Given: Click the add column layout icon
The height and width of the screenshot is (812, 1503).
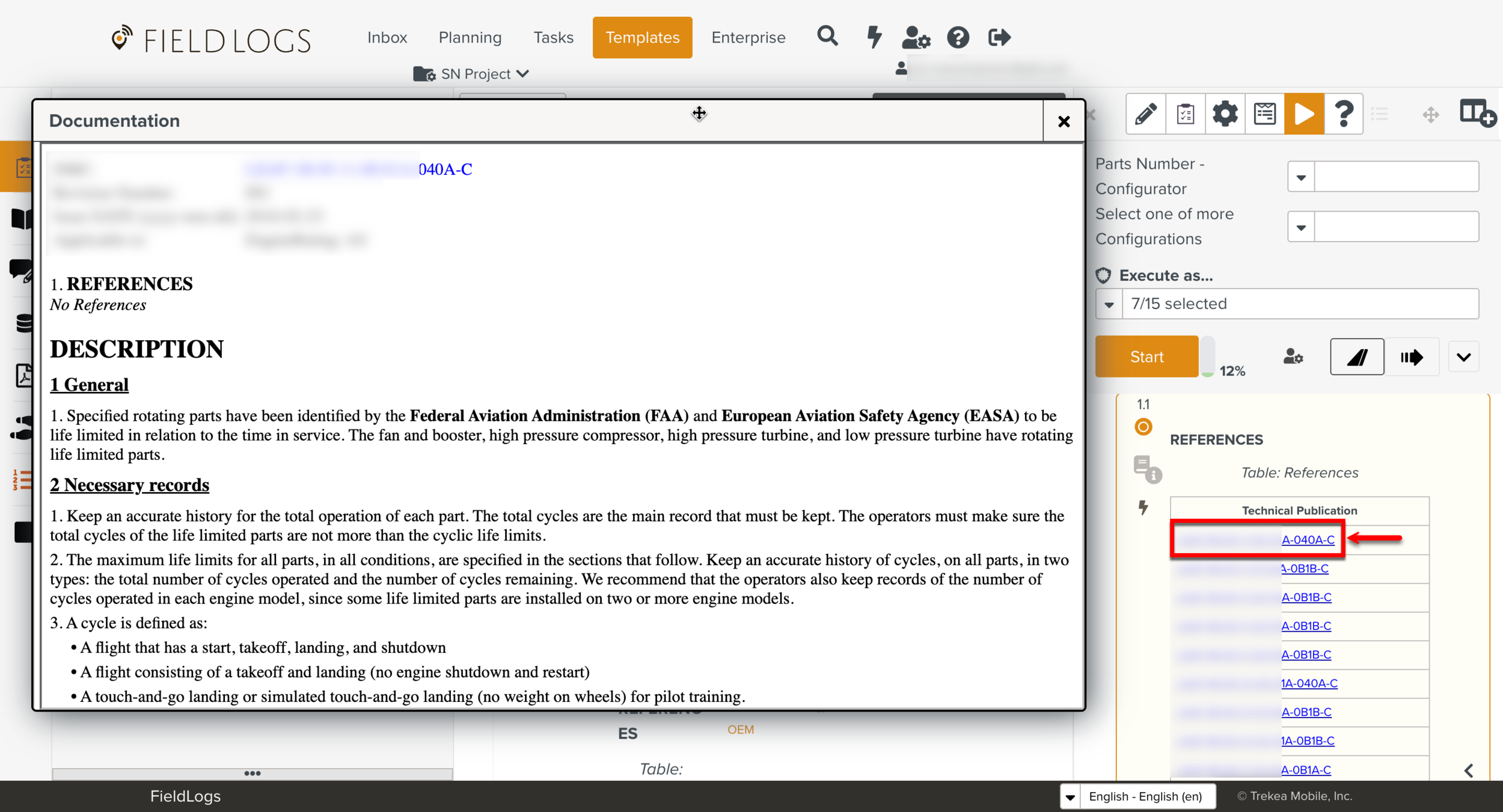Looking at the screenshot, I should coord(1477,113).
